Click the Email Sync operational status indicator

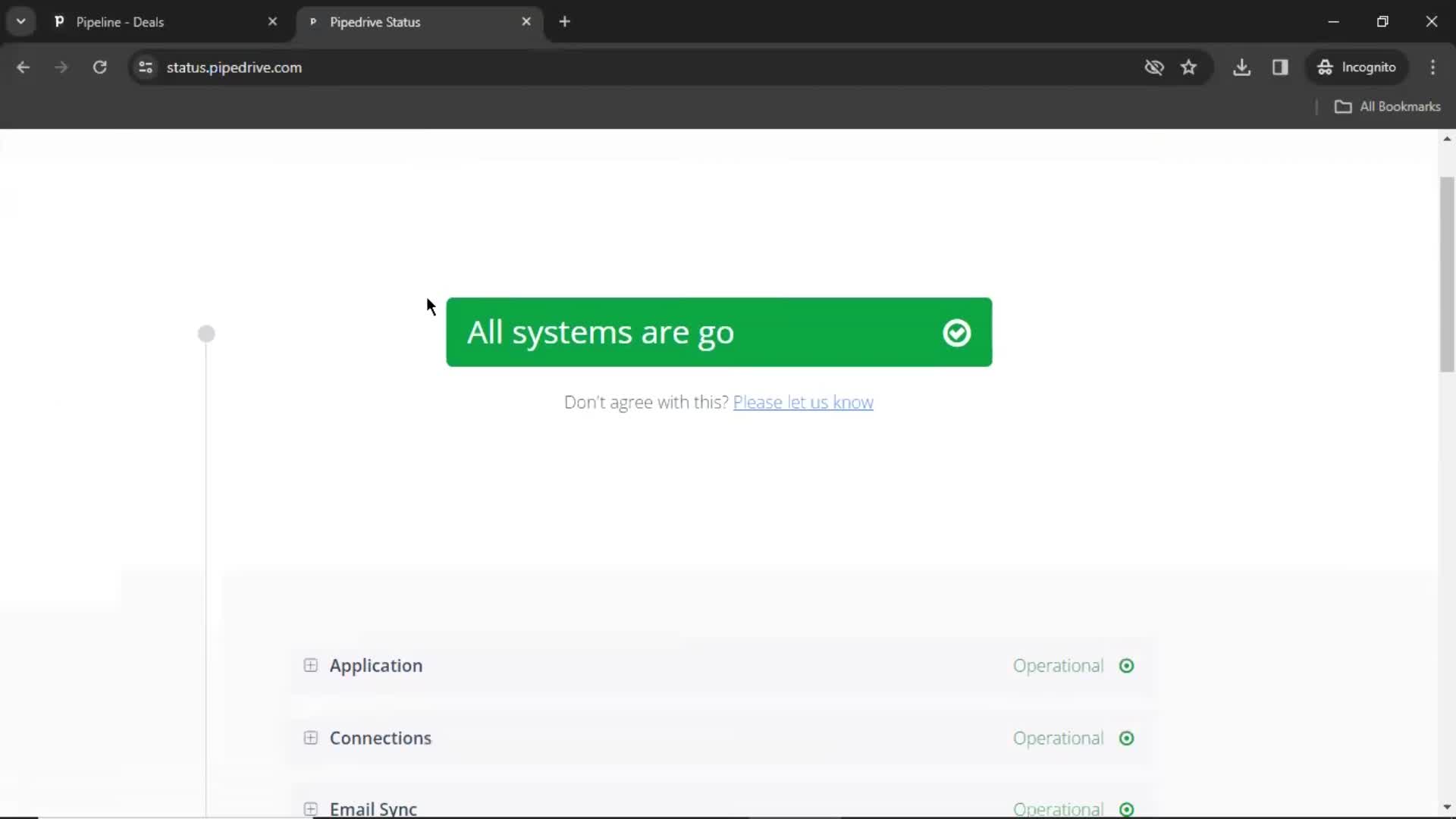[x=1127, y=810]
